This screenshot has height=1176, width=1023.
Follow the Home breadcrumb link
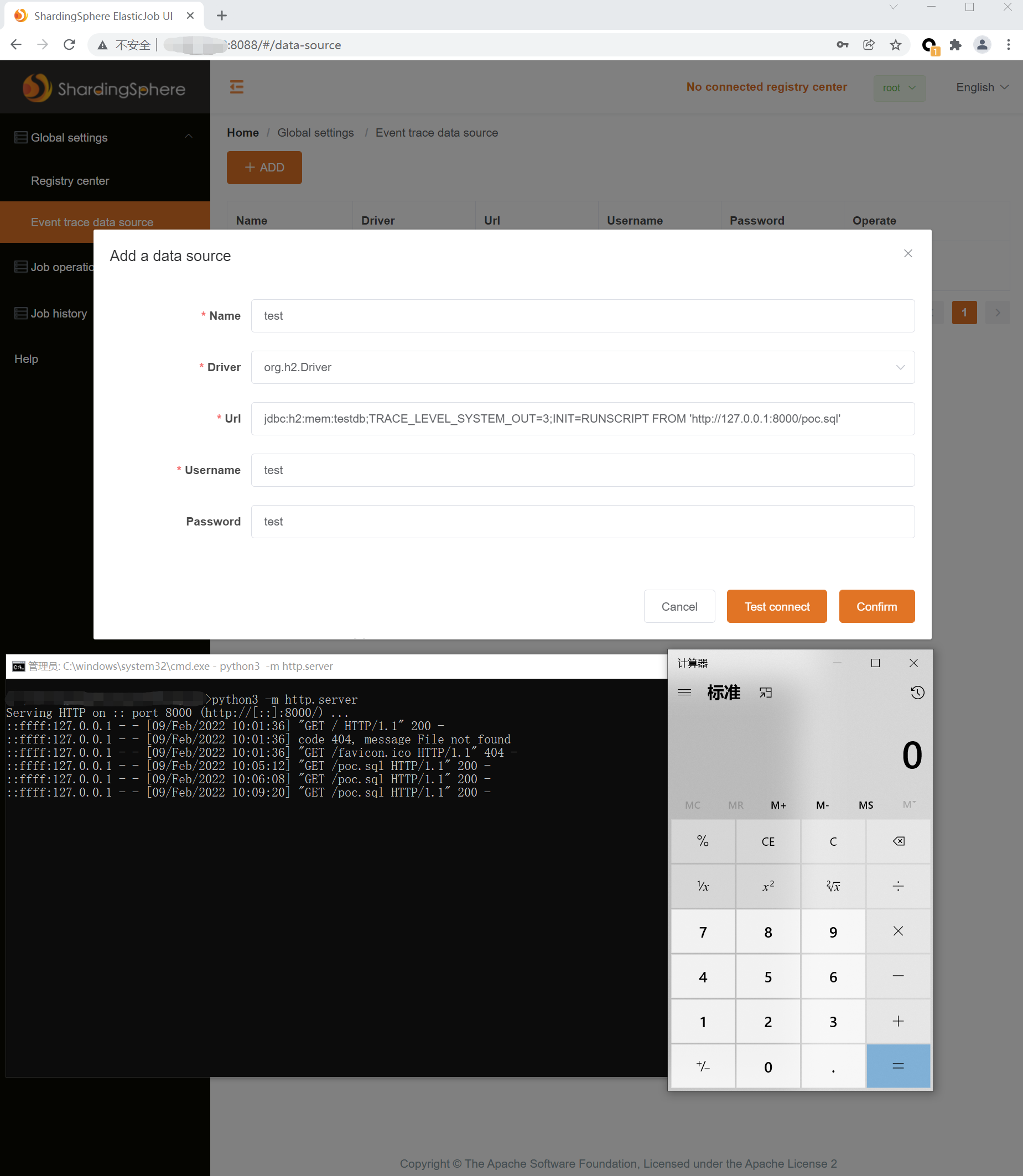pos(242,132)
